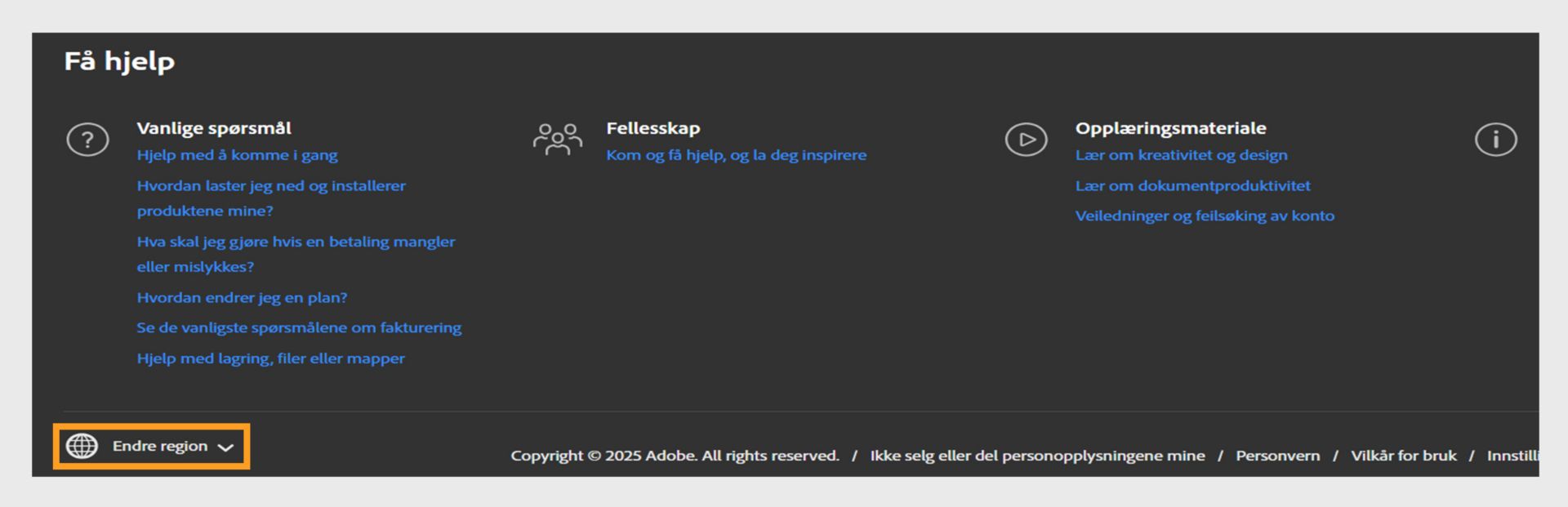Click the community people icon
Image resolution: width=1568 pixels, height=507 pixels.
(x=557, y=140)
